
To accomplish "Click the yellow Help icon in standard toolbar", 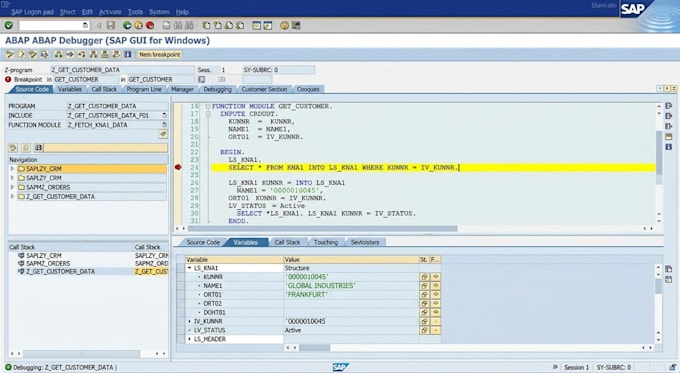I will tap(284, 26).
